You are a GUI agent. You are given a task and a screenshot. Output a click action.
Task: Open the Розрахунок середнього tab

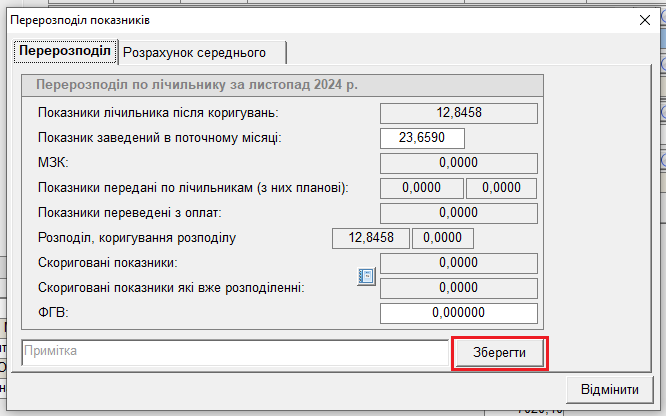(201, 52)
